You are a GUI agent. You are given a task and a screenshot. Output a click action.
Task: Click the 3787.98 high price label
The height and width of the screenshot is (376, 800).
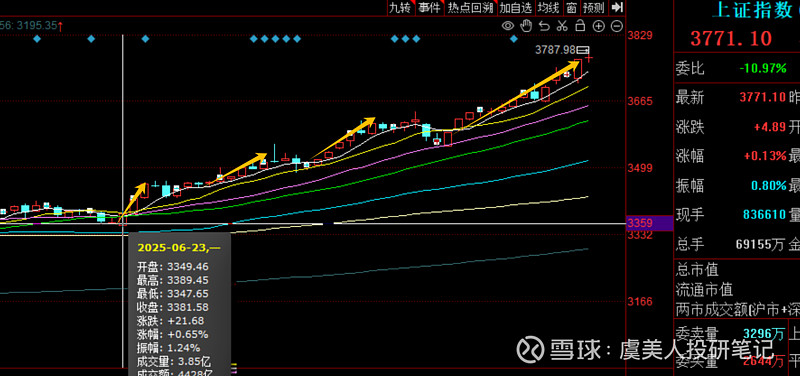pos(556,50)
